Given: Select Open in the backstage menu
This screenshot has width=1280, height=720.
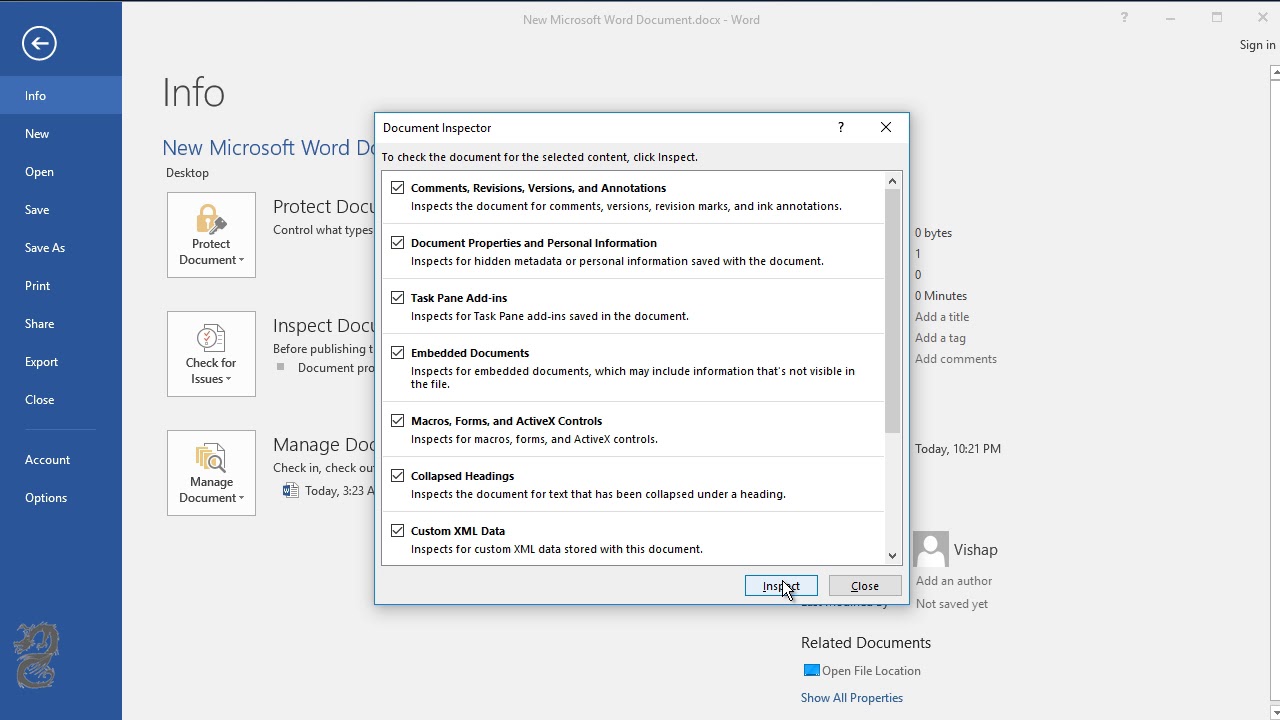Looking at the screenshot, I should 61,172.
